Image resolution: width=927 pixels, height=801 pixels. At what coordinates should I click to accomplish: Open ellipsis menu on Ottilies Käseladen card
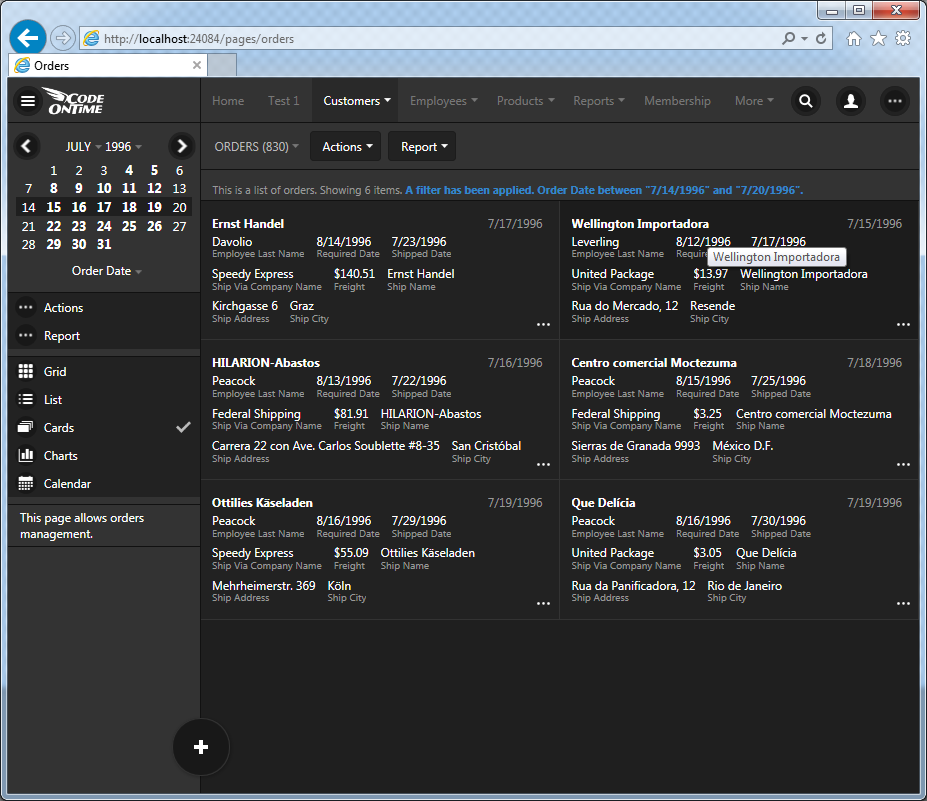point(543,604)
